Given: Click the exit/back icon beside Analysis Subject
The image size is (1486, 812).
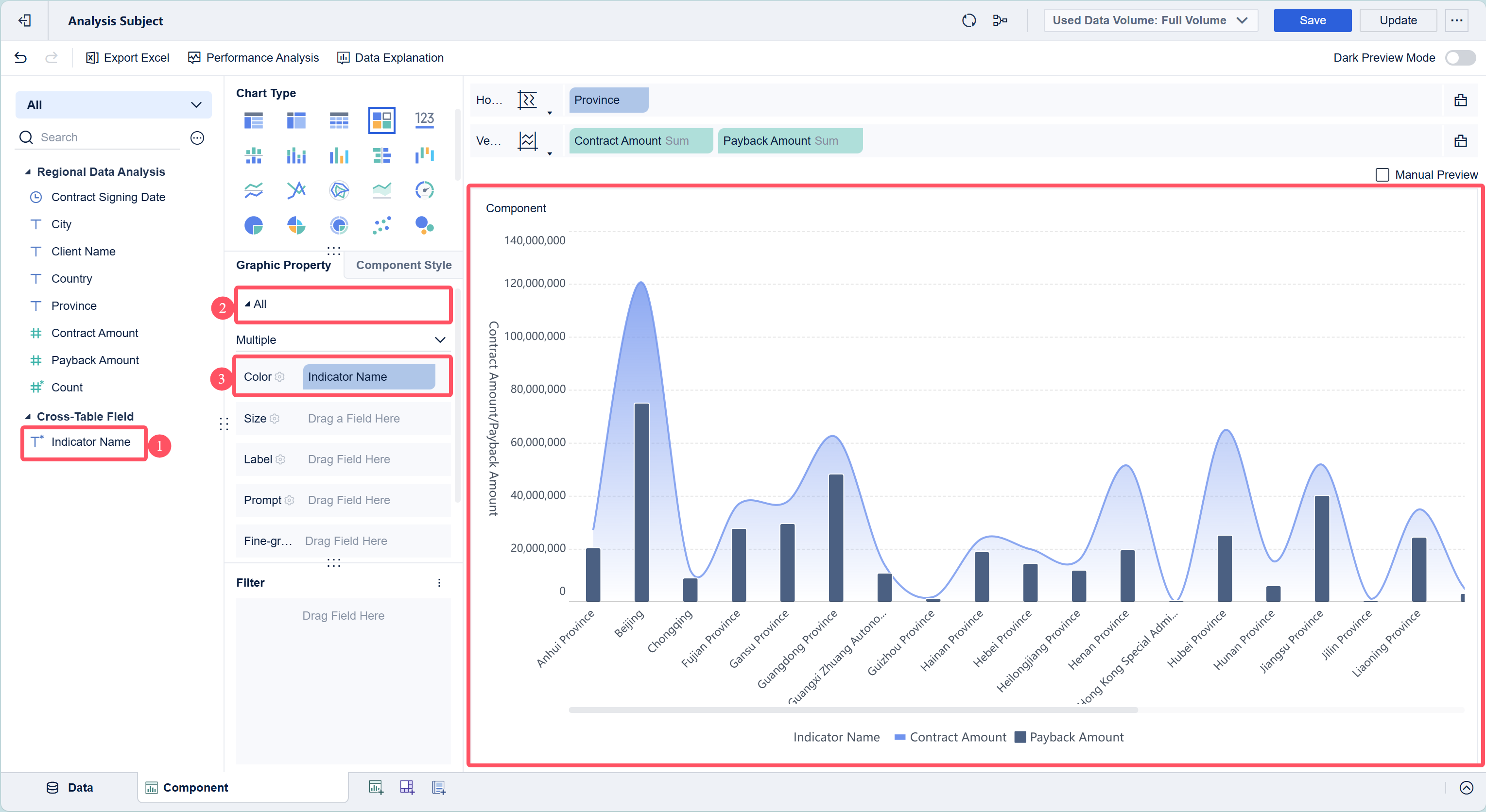Looking at the screenshot, I should 24,21.
